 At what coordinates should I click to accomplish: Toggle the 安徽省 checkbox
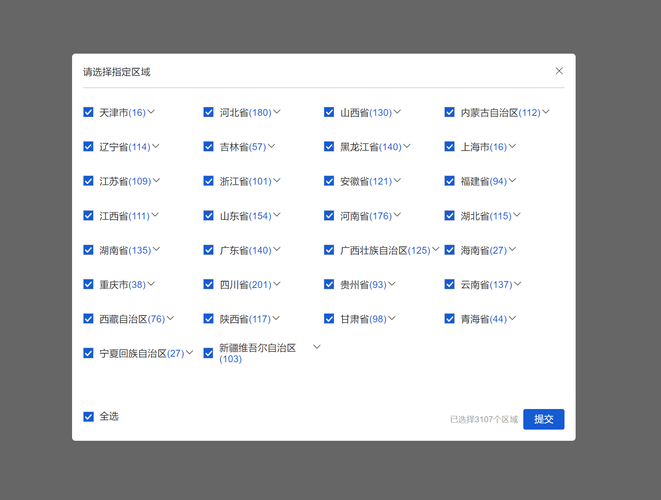(329, 181)
